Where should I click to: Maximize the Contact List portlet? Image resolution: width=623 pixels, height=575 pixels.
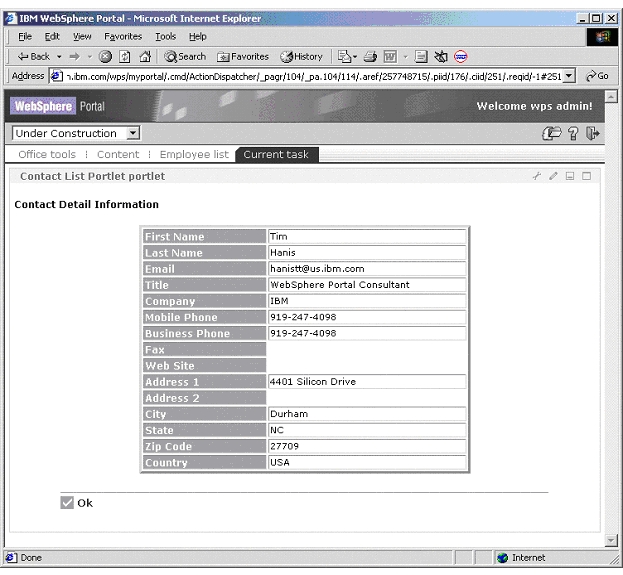586,176
